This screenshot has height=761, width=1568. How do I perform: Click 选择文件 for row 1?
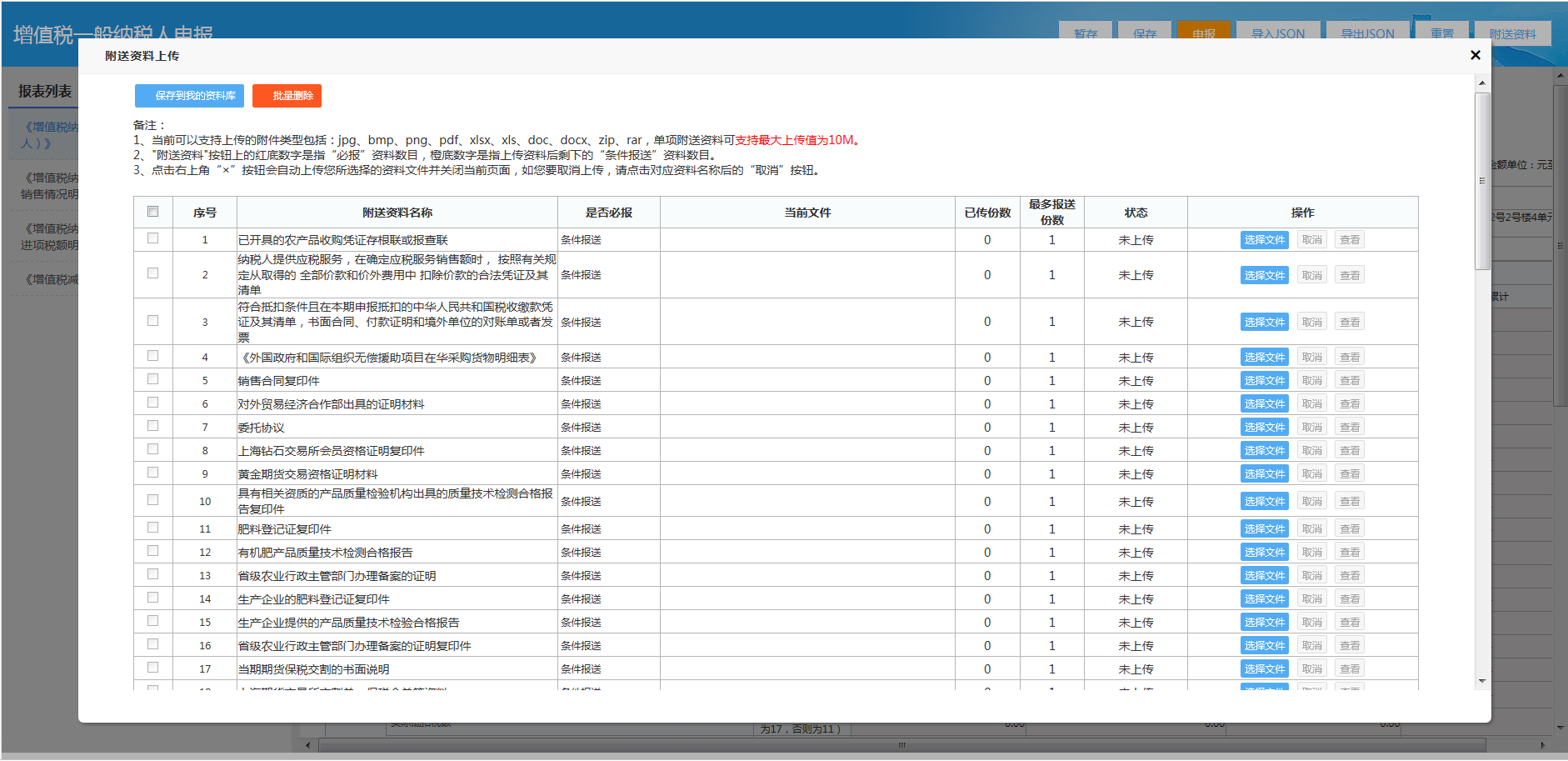click(x=1264, y=240)
